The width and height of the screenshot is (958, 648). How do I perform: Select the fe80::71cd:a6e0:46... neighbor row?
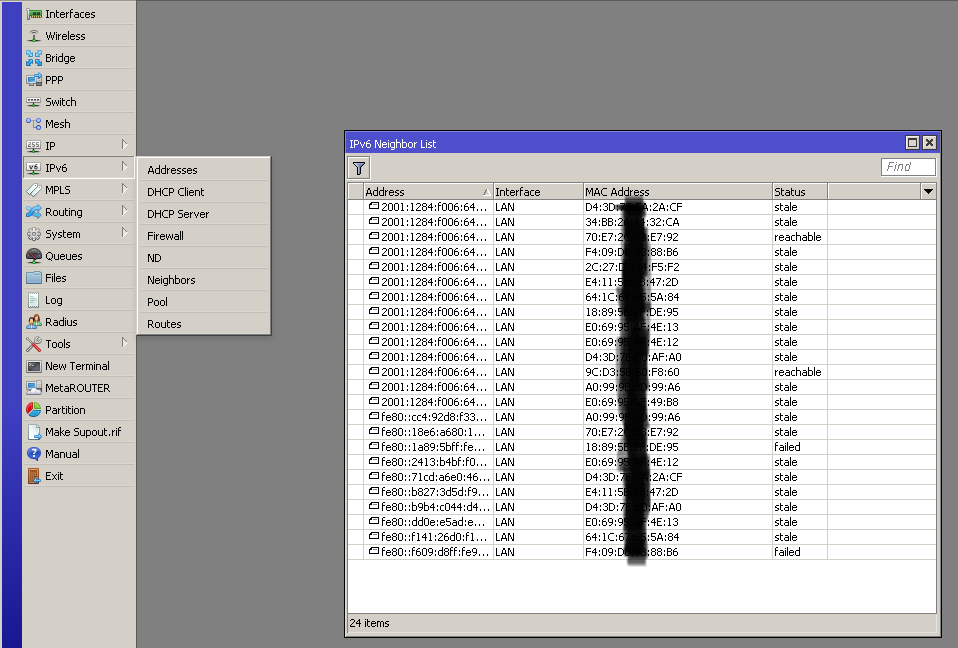click(x=642, y=477)
